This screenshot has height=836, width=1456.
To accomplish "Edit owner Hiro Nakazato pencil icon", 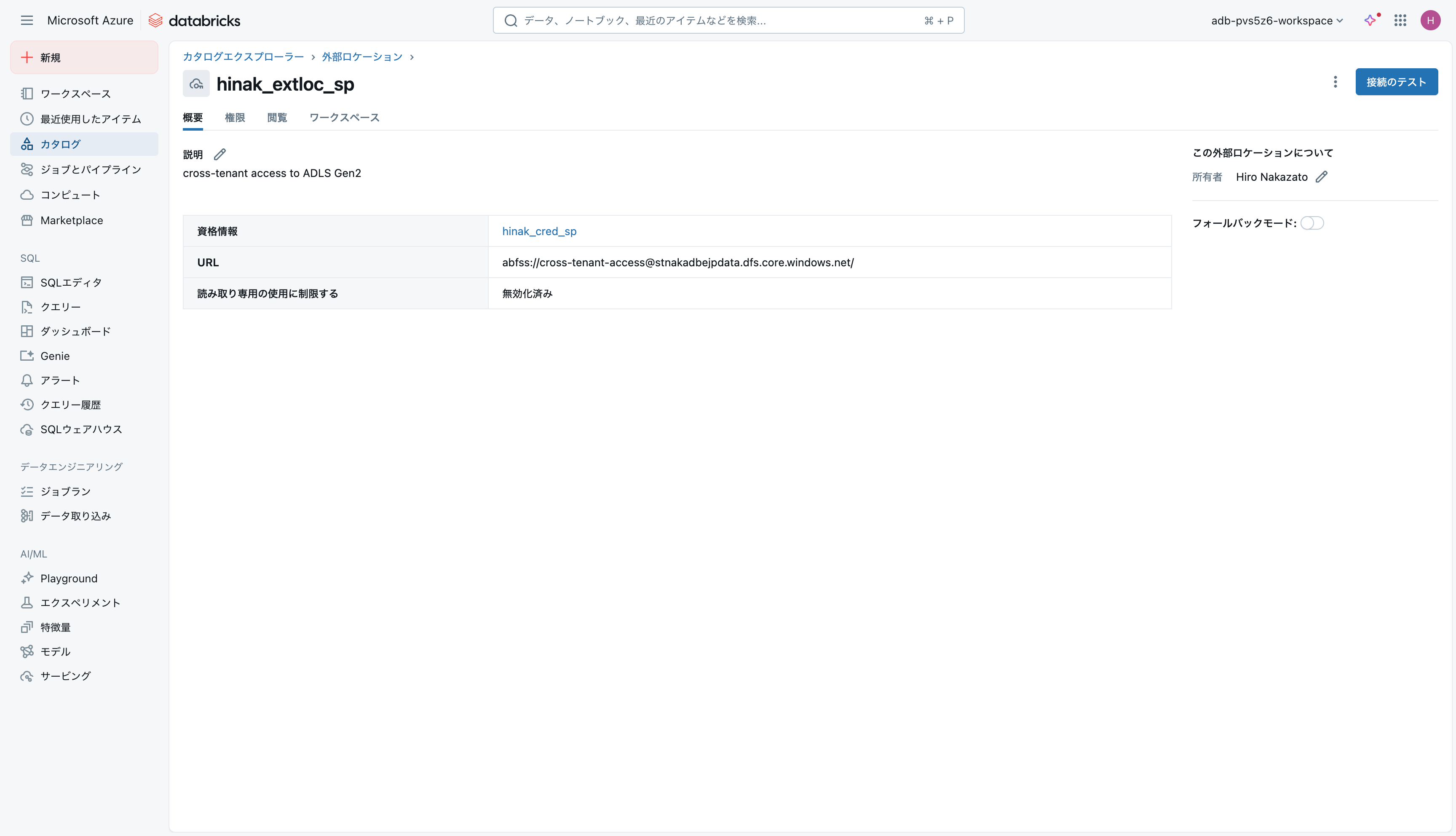I will click(x=1322, y=177).
